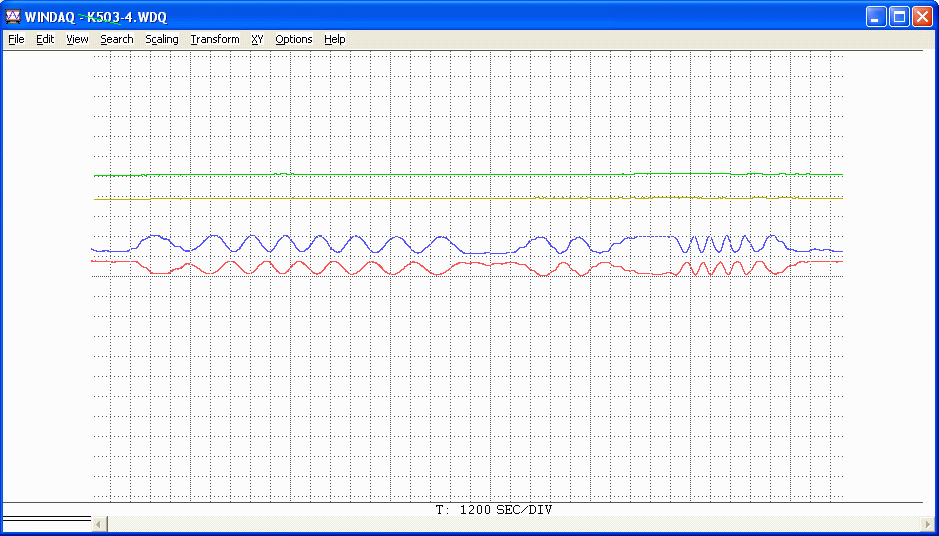Screen dimensions: 939x536
Task: Open the View menu
Action: click(77, 39)
